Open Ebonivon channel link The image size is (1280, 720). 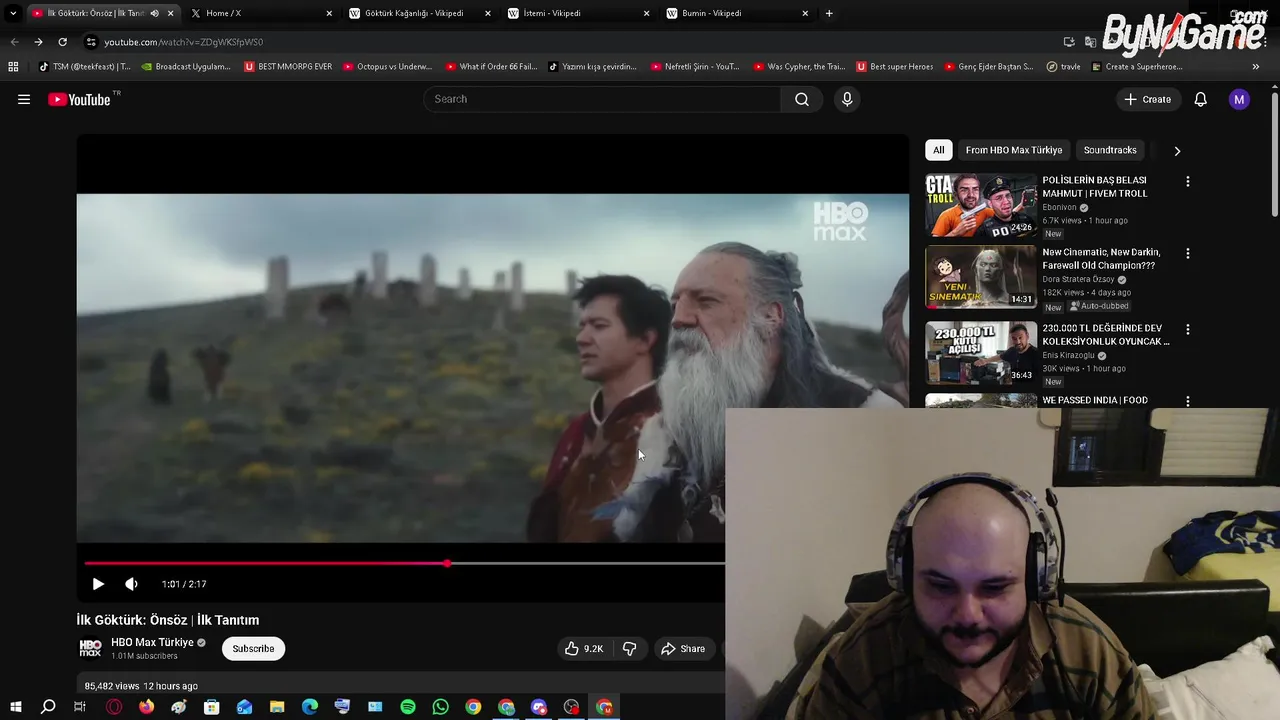1059,207
